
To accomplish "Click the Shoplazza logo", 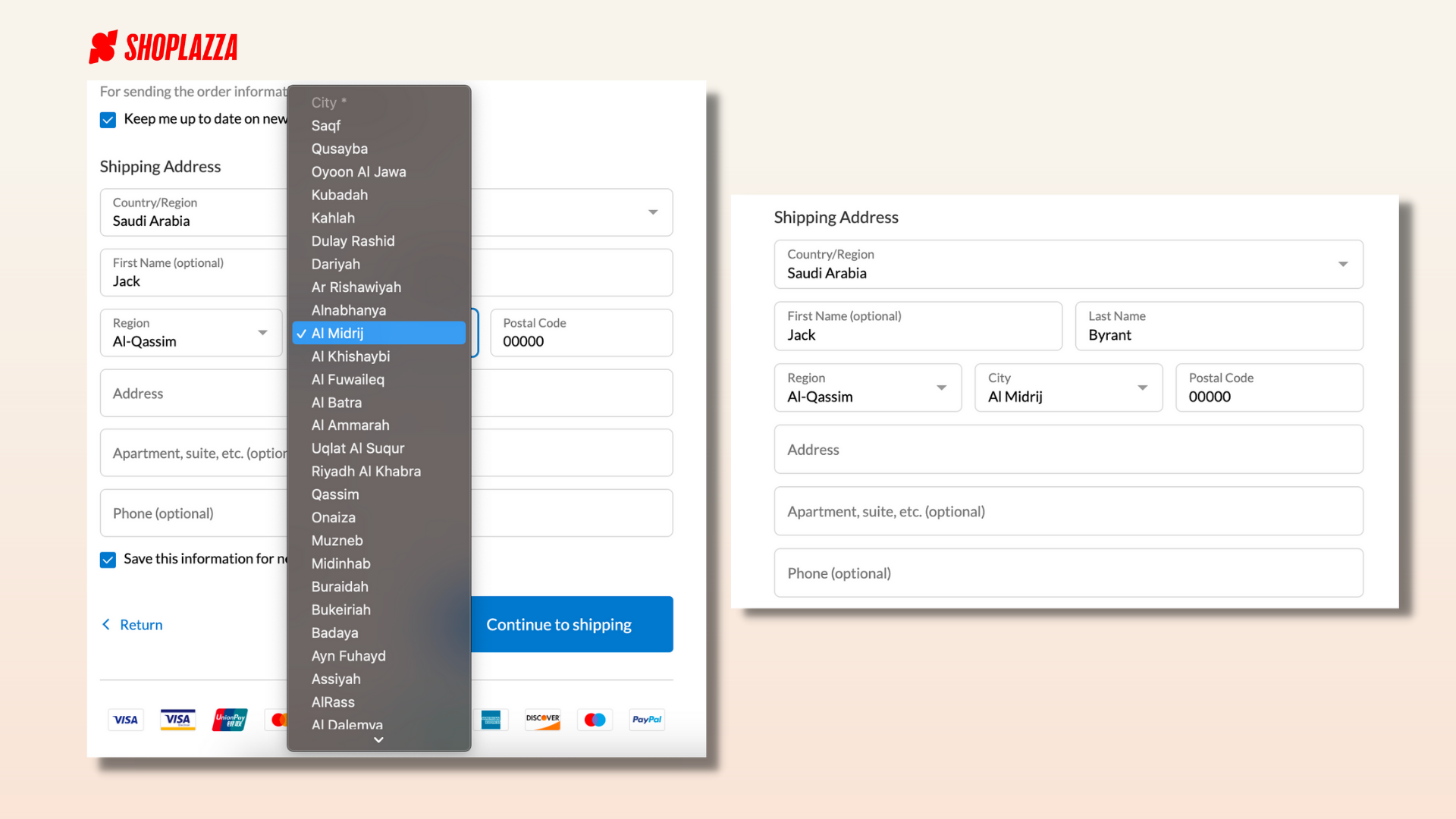I will pos(163,47).
